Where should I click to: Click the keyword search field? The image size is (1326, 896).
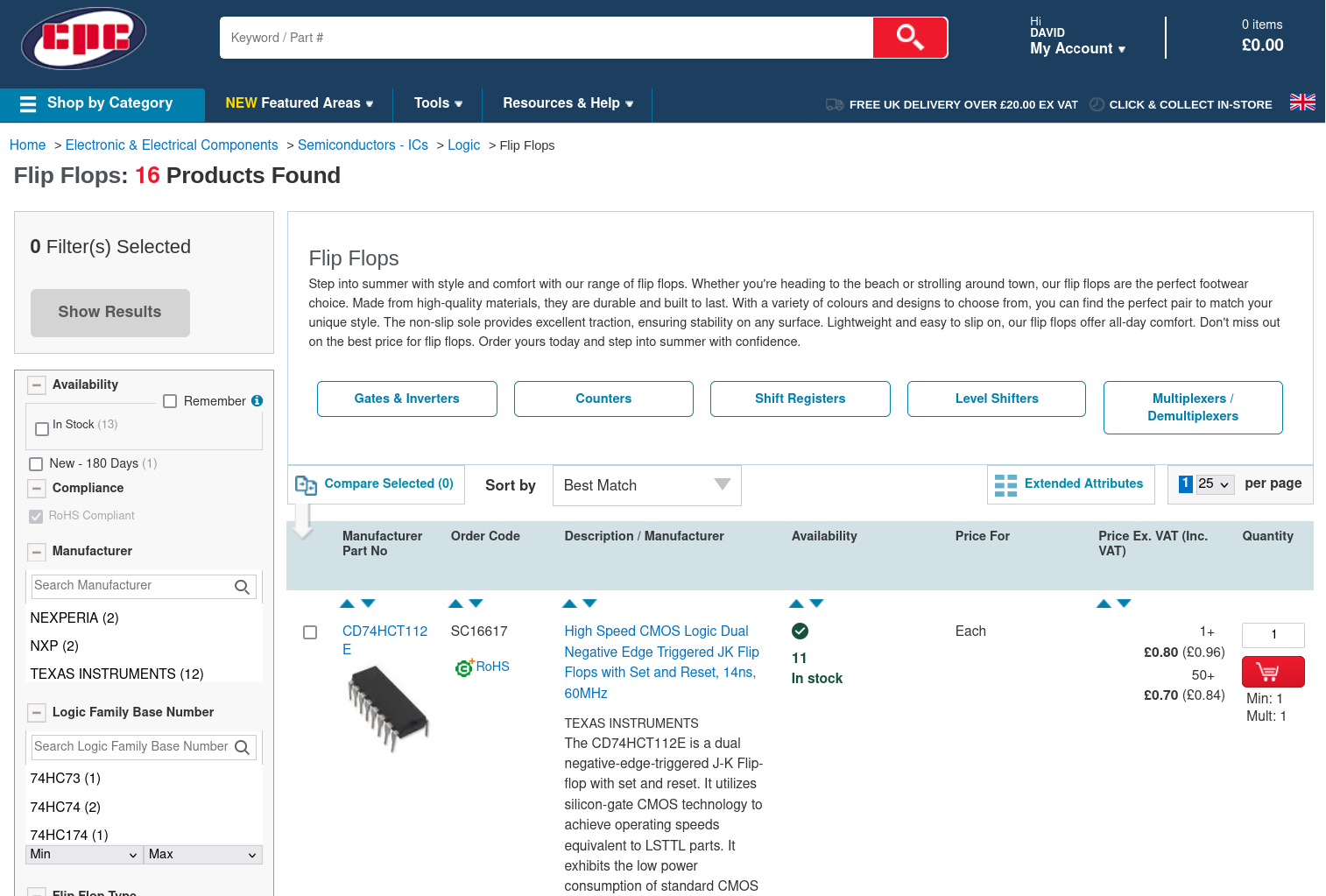547,38
